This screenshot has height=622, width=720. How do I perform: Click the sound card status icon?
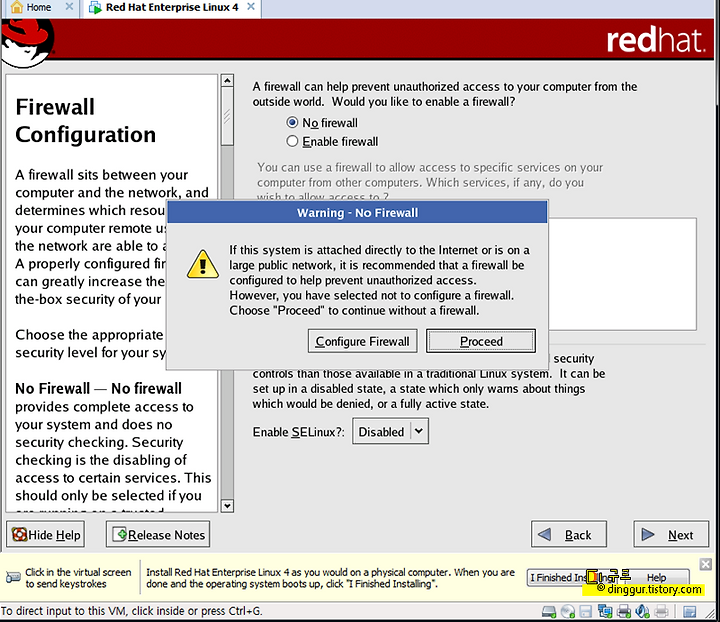(x=642, y=611)
